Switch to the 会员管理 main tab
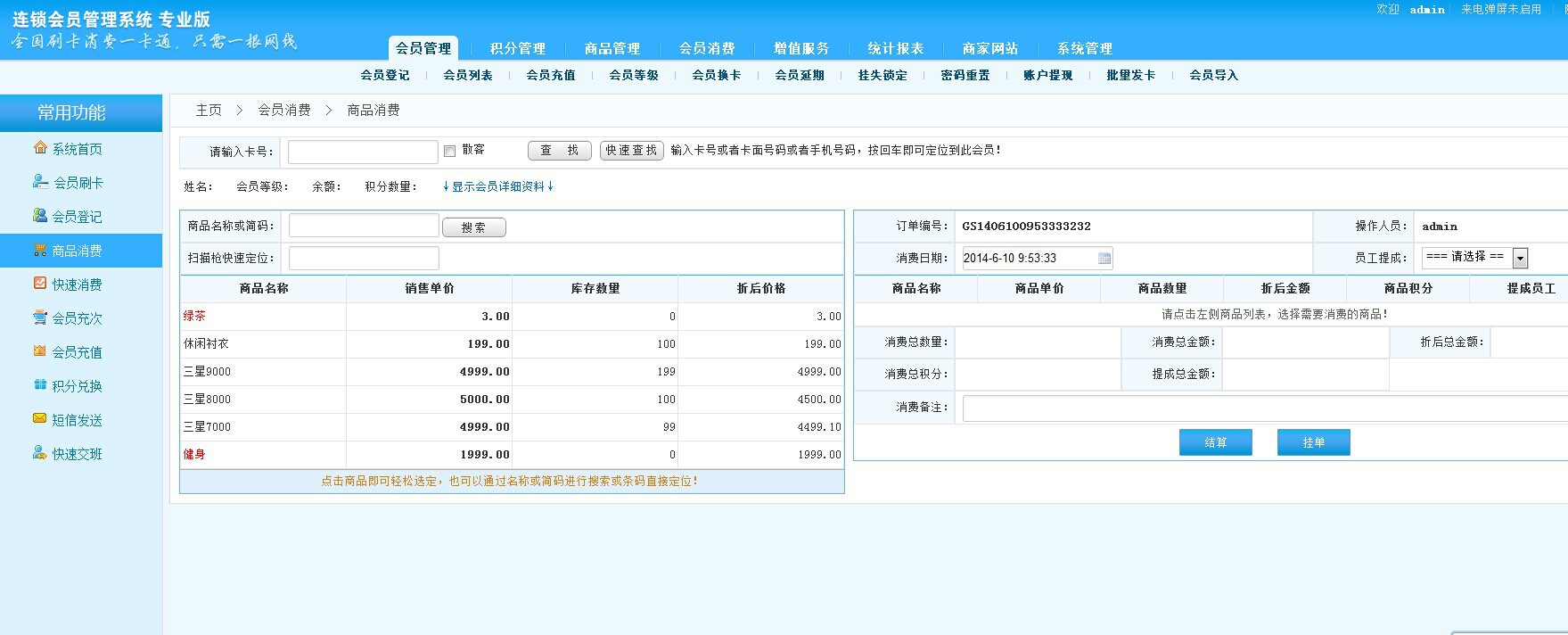1568x635 pixels. click(423, 48)
